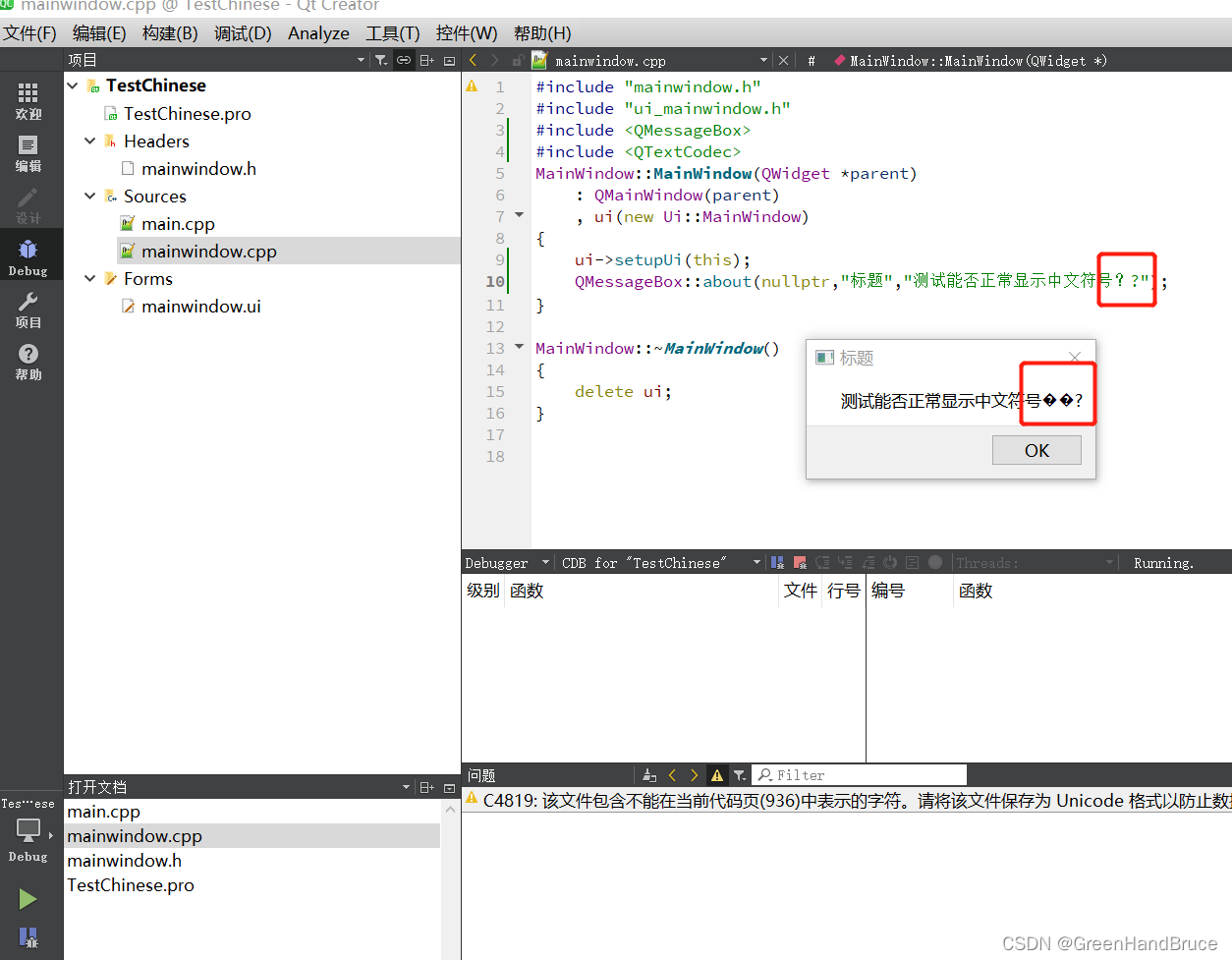
Task: Open the 调试(D) menu
Action: click(243, 33)
